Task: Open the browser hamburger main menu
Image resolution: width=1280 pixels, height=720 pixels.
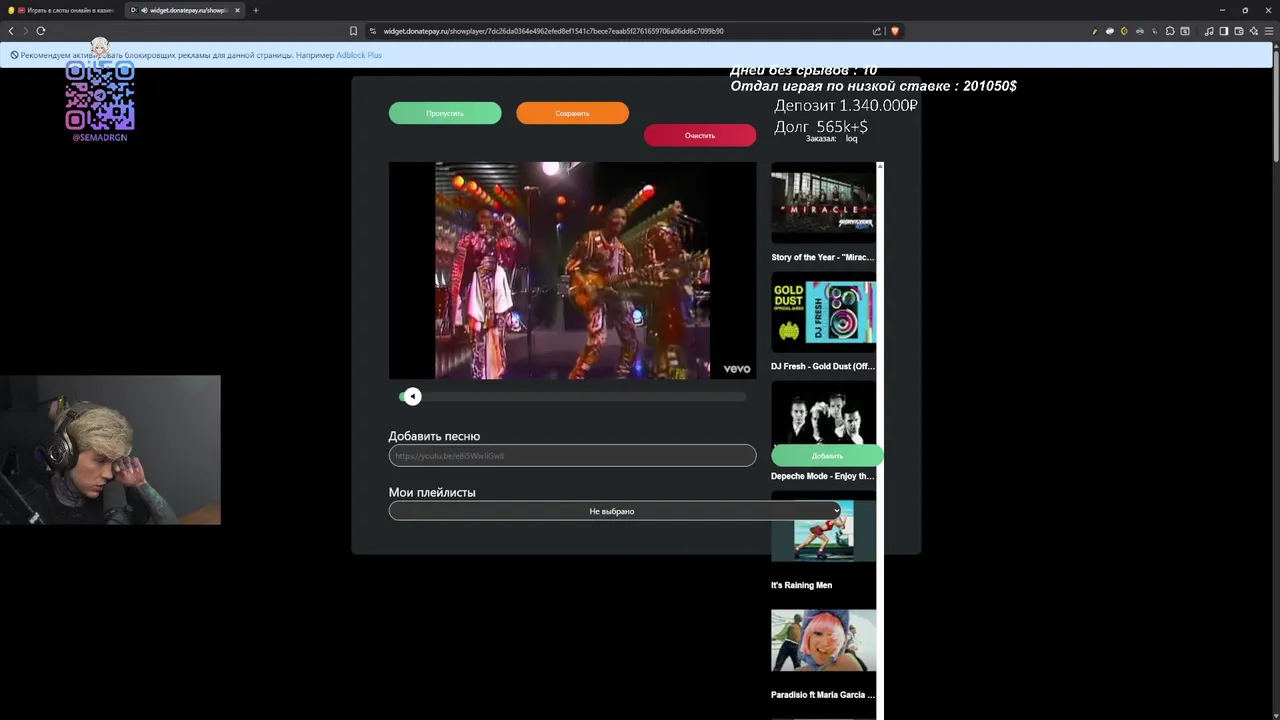Action: [x=1269, y=31]
